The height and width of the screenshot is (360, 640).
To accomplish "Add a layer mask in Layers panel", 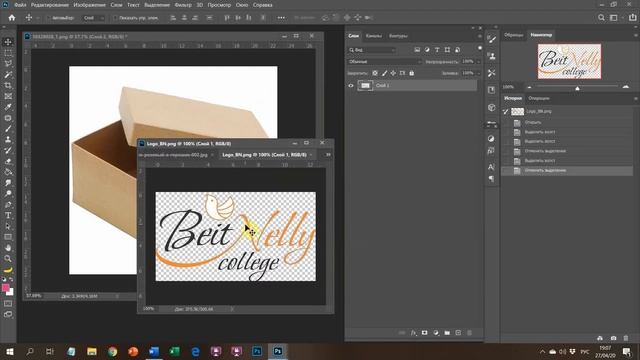I will pos(424,333).
